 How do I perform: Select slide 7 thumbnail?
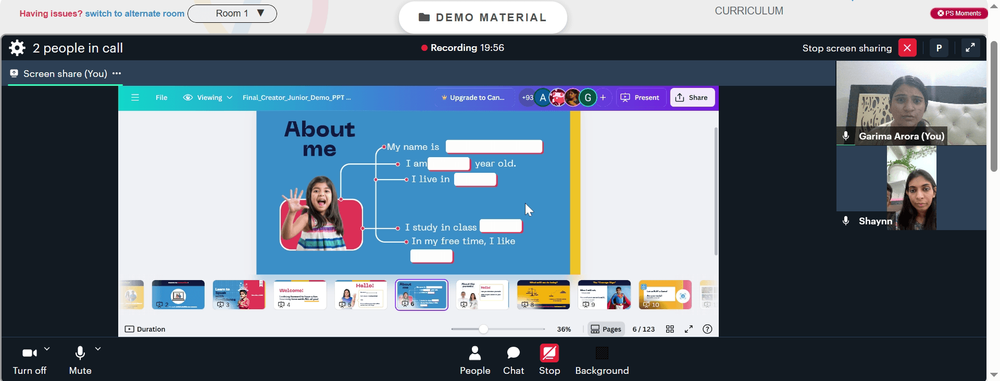pos(482,295)
